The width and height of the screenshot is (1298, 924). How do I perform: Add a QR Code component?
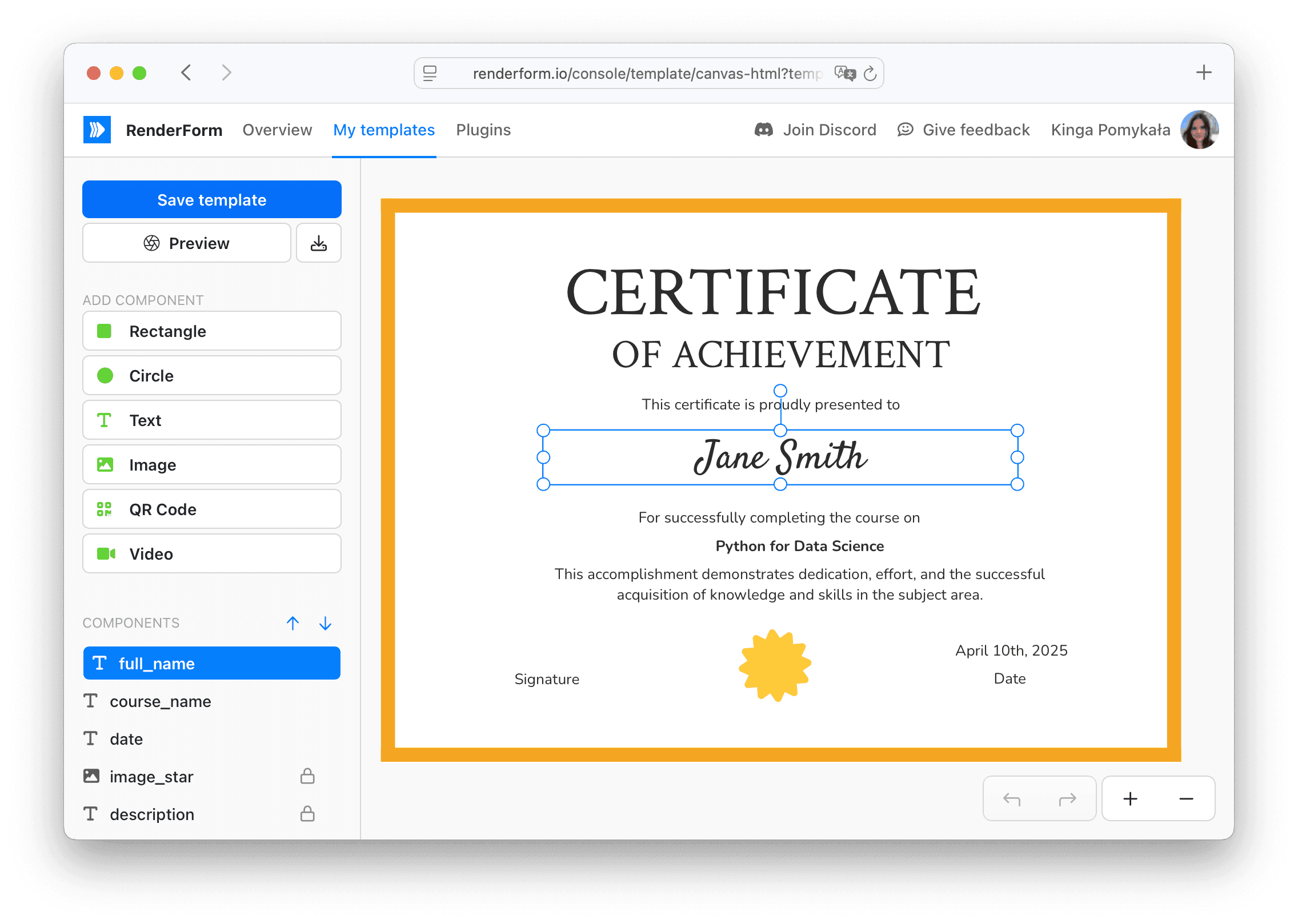pos(212,509)
